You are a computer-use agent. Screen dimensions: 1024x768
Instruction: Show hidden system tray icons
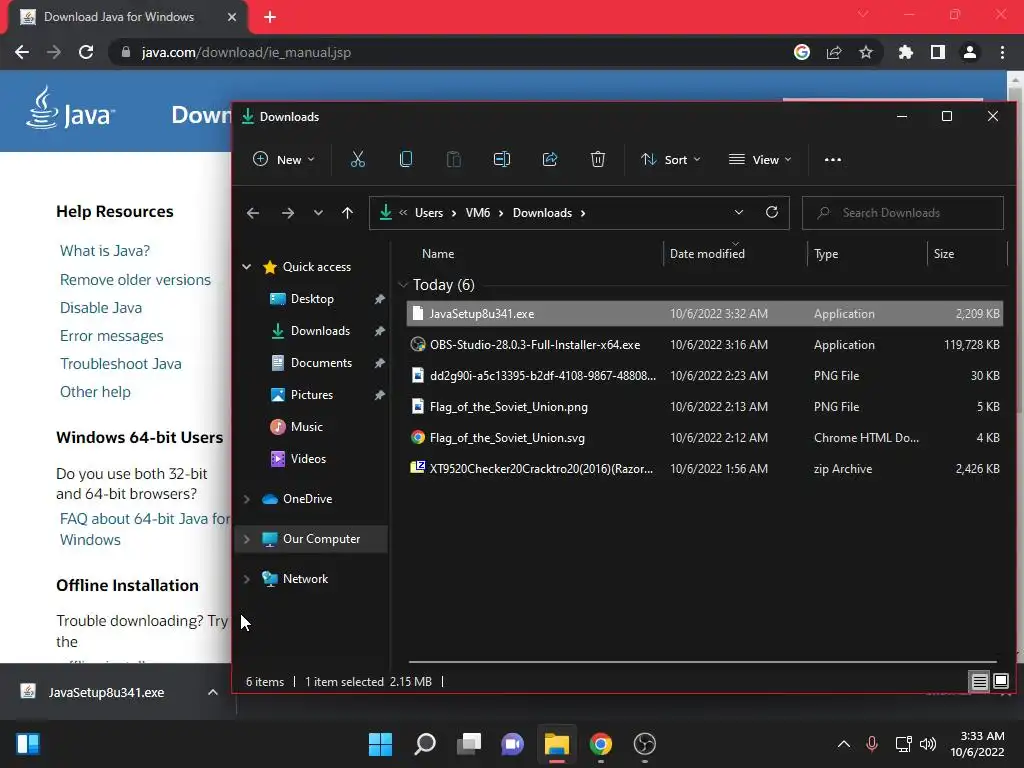tap(844, 744)
